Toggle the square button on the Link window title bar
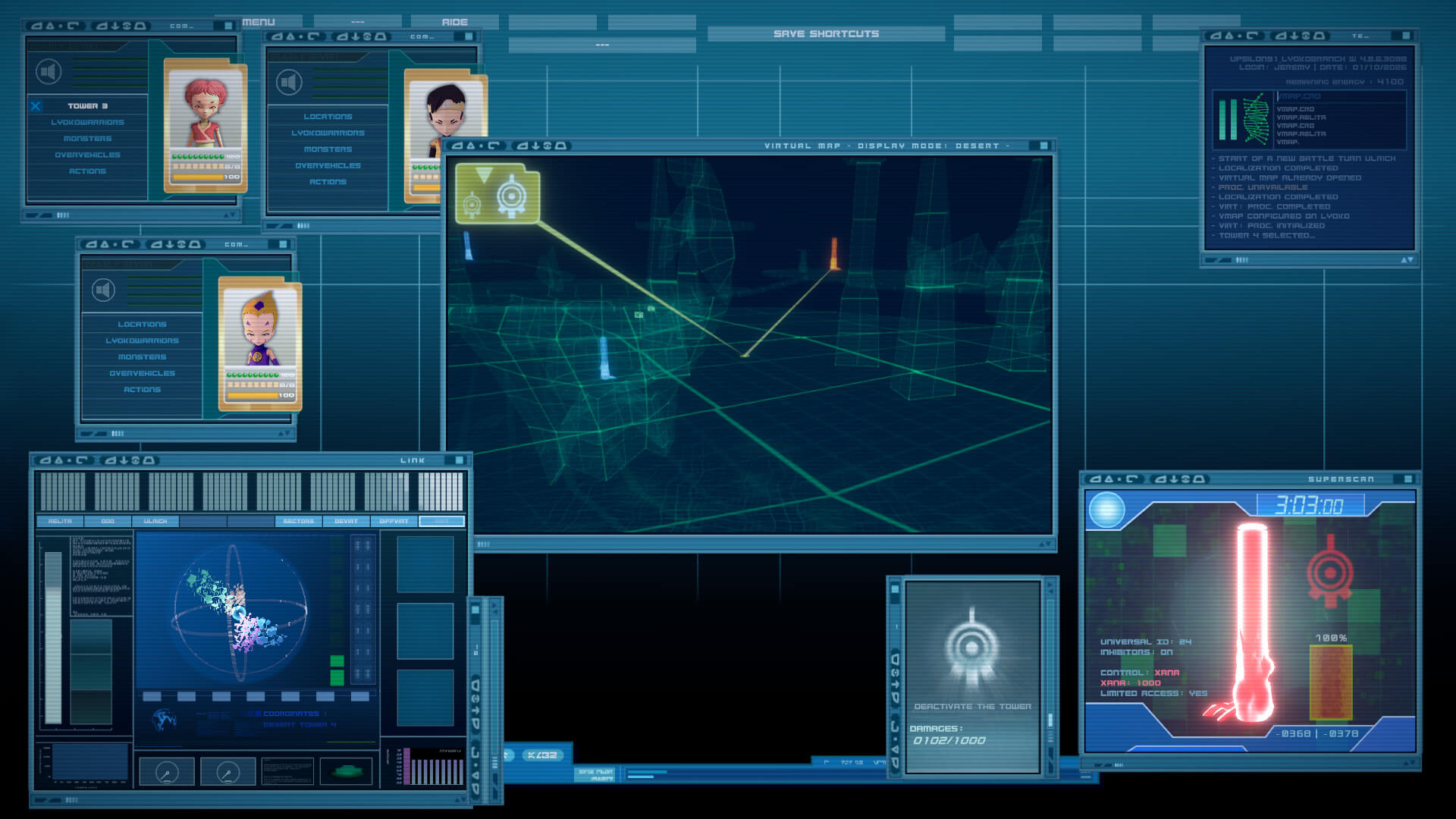The image size is (1456, 819). [x=459, y=460]
